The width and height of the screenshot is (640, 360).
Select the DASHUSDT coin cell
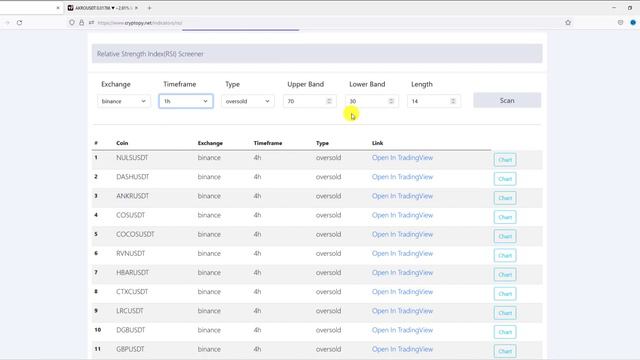(133, 177)
